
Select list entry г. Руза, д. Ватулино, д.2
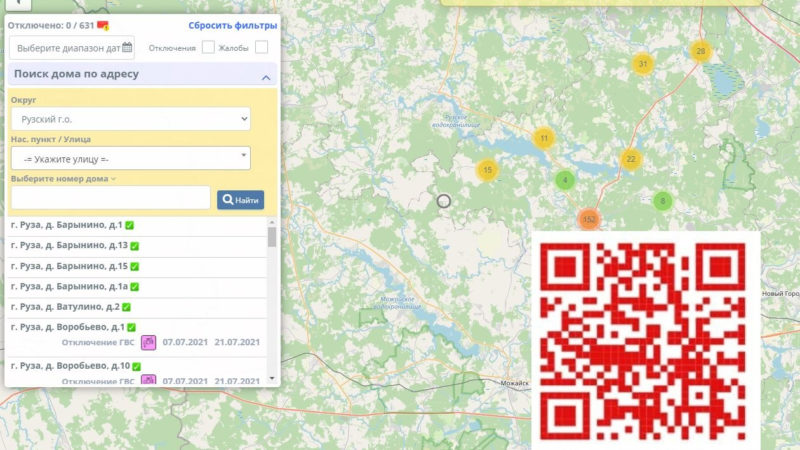click(66, 307)
